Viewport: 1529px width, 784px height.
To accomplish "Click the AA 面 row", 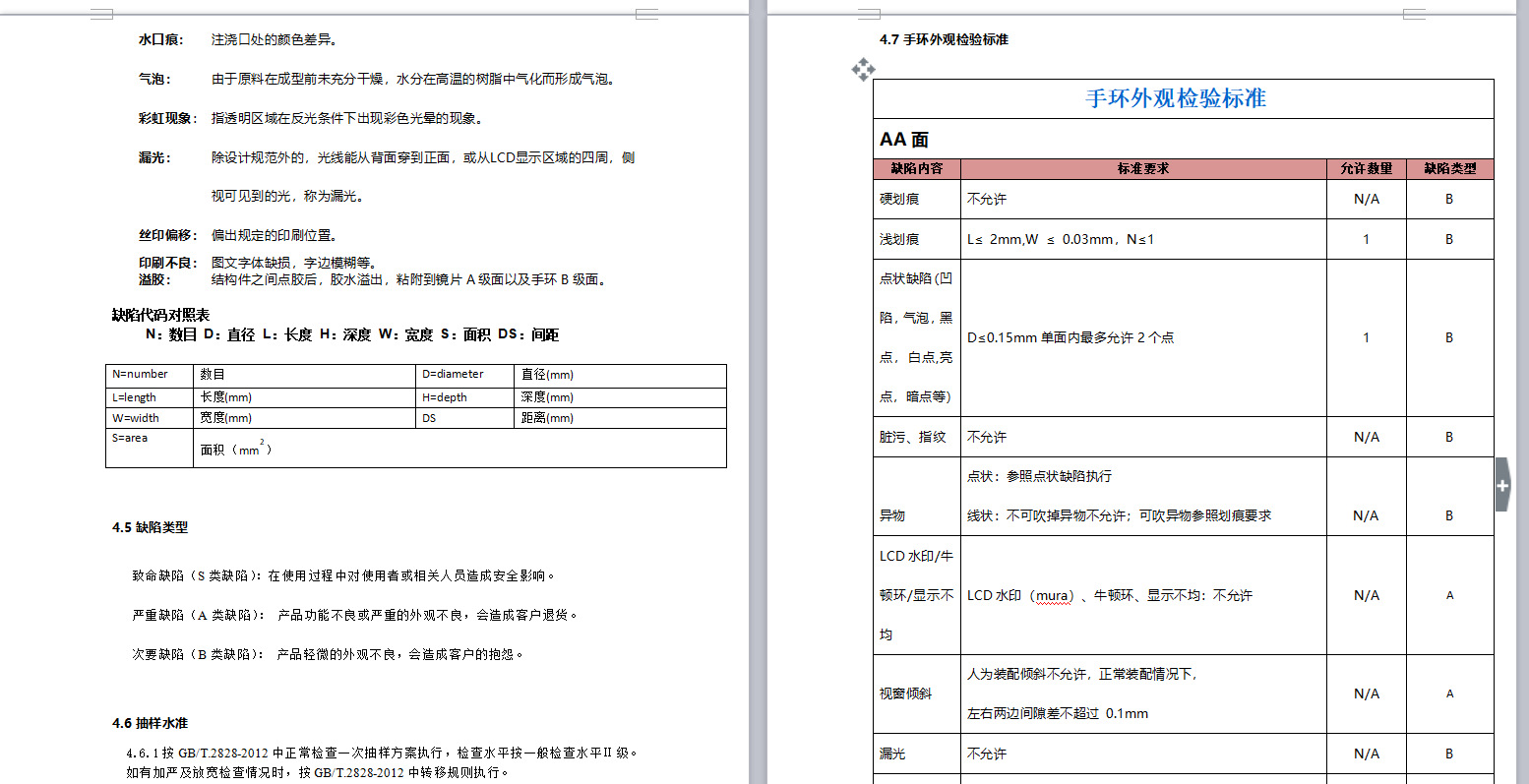I will point(1184,139).
